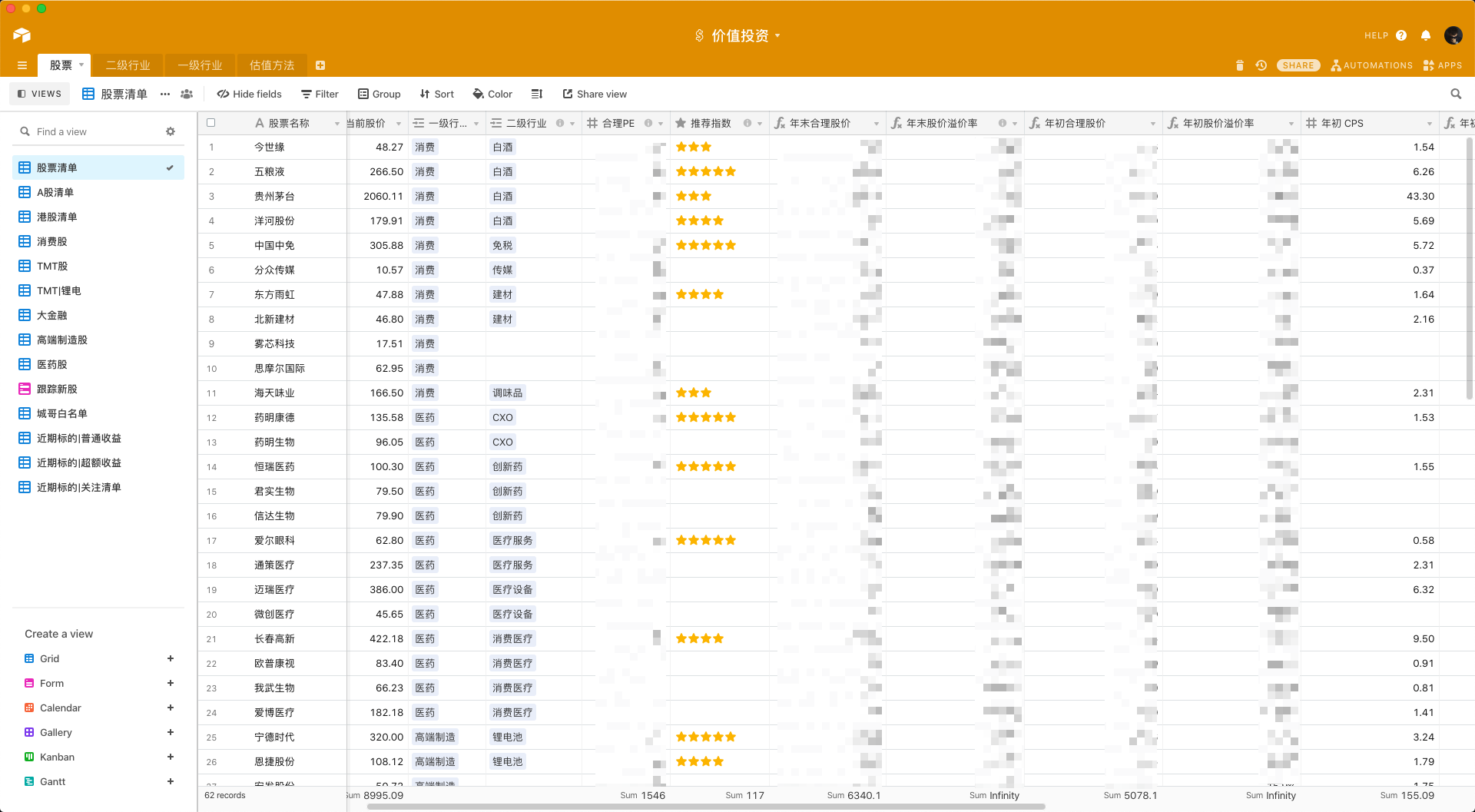Open the 年初股价溢价率 column dropdown
This screenshot has width=1475, height=812.
point(1291,124)
